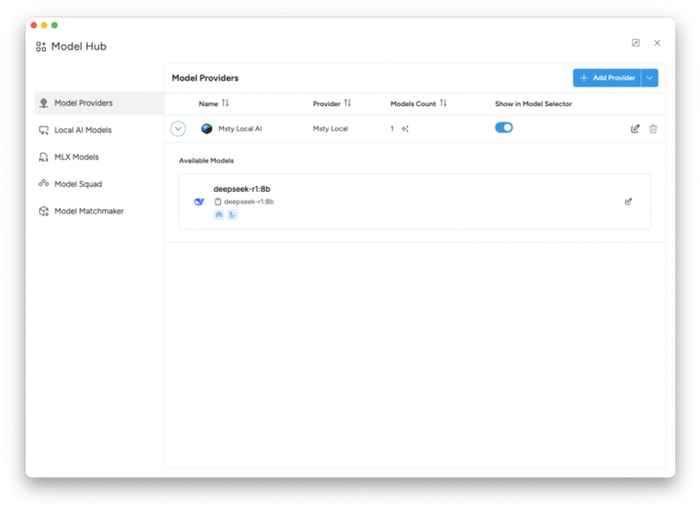
Task: Open the Local AI Models section
Action: pyautogui.click(x=82, y=130)
